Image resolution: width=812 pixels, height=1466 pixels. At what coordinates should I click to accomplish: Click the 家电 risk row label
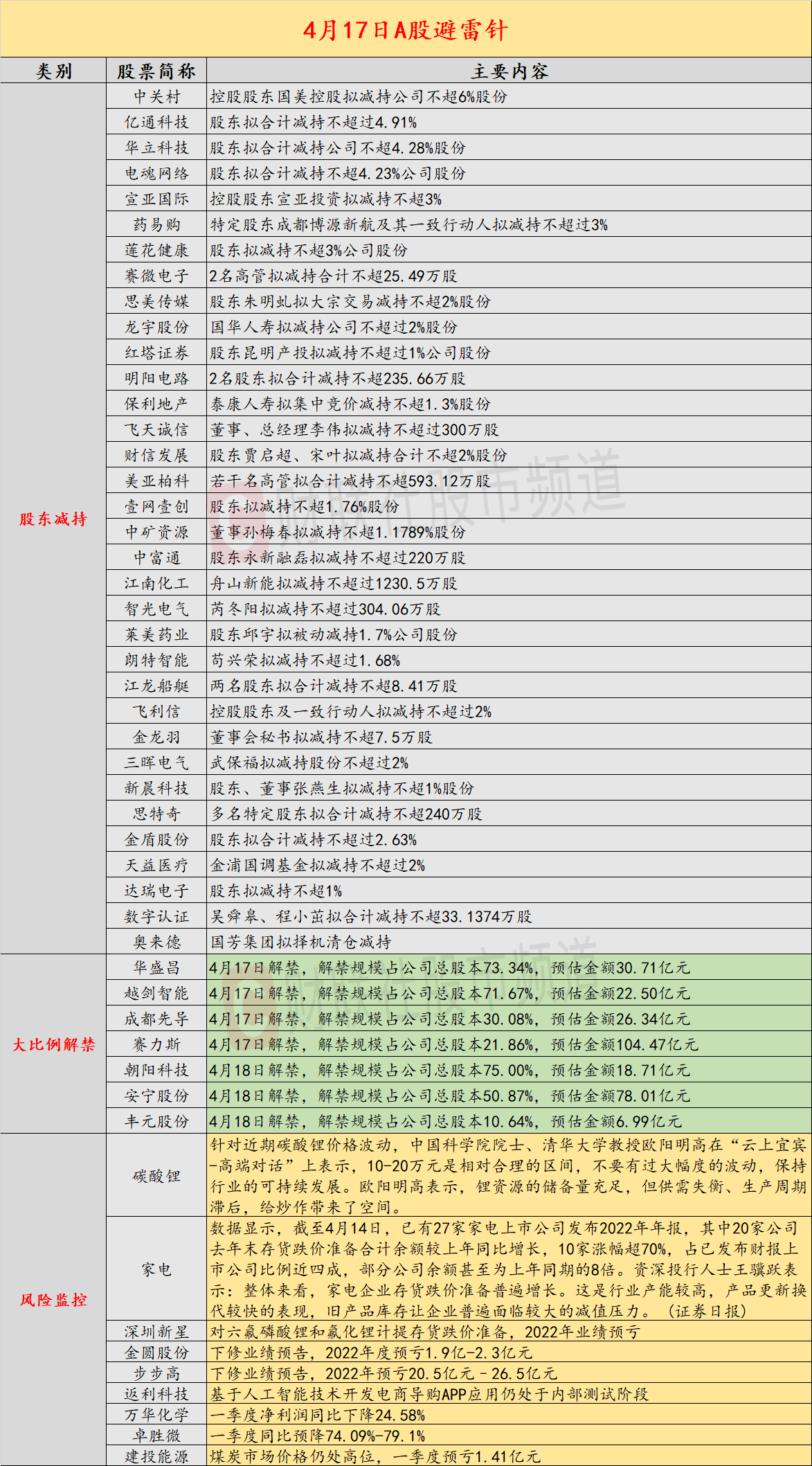point(156,1270)
